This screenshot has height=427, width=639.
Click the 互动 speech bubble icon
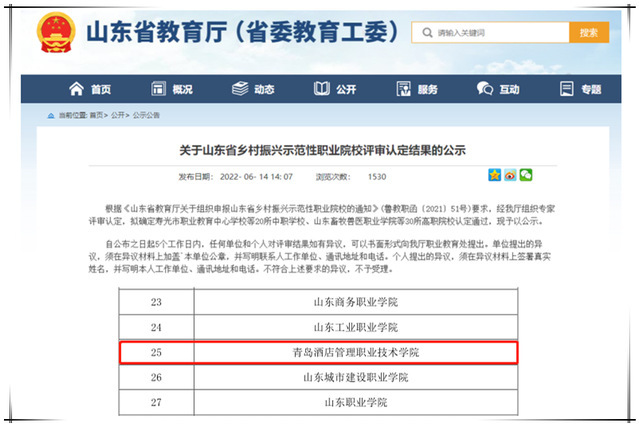tap(485, 89)
